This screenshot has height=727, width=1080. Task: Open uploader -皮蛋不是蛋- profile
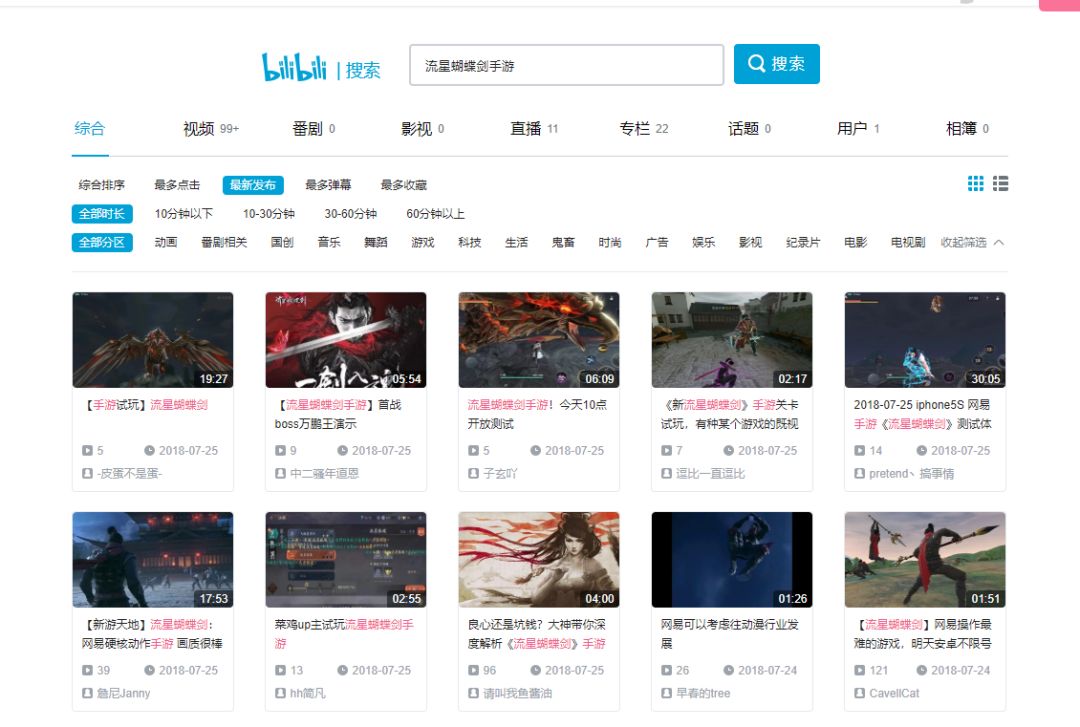129,473
